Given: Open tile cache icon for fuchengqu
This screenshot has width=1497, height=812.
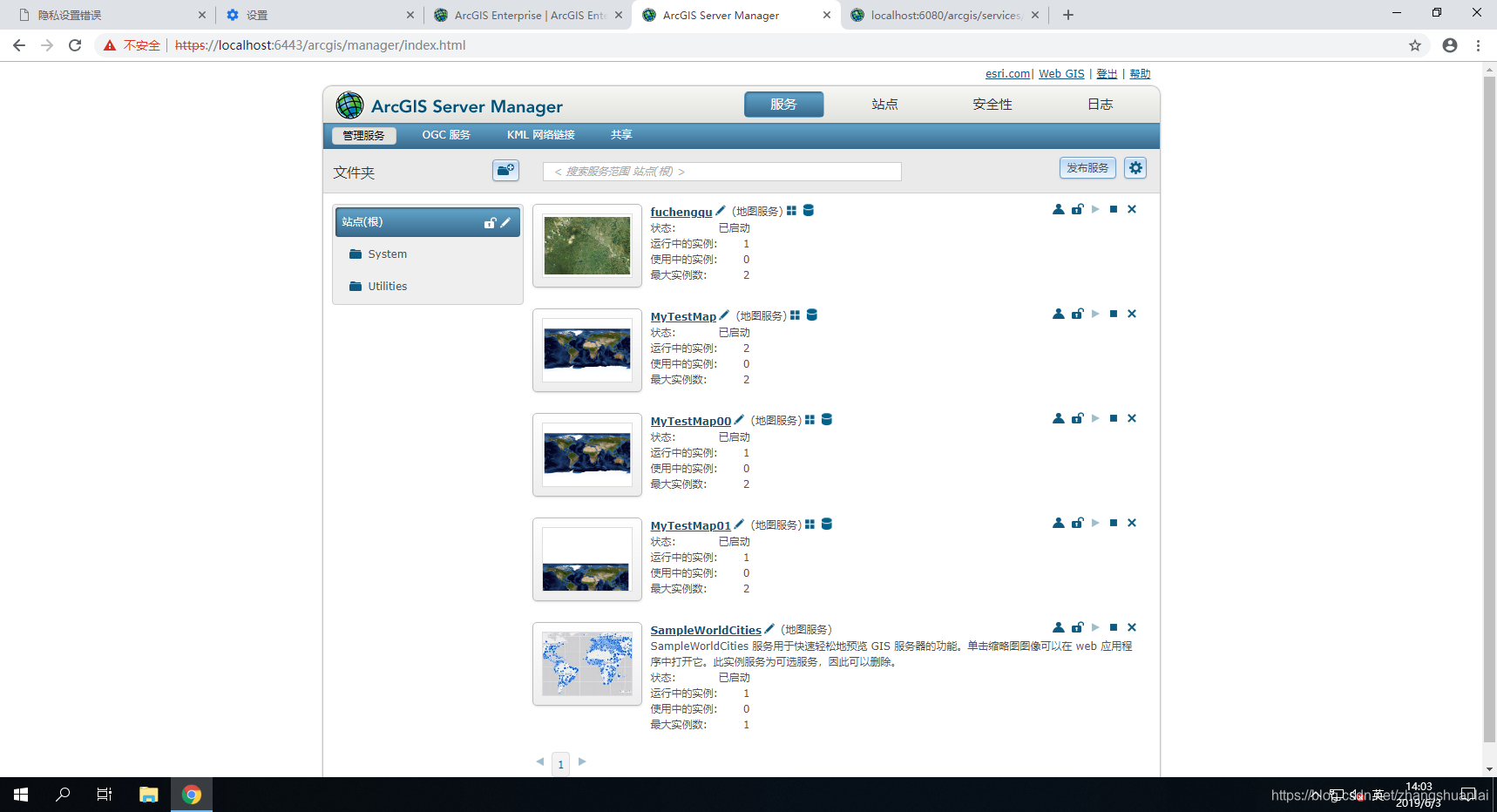Looking at the screenshot, I should pos(791,211).
